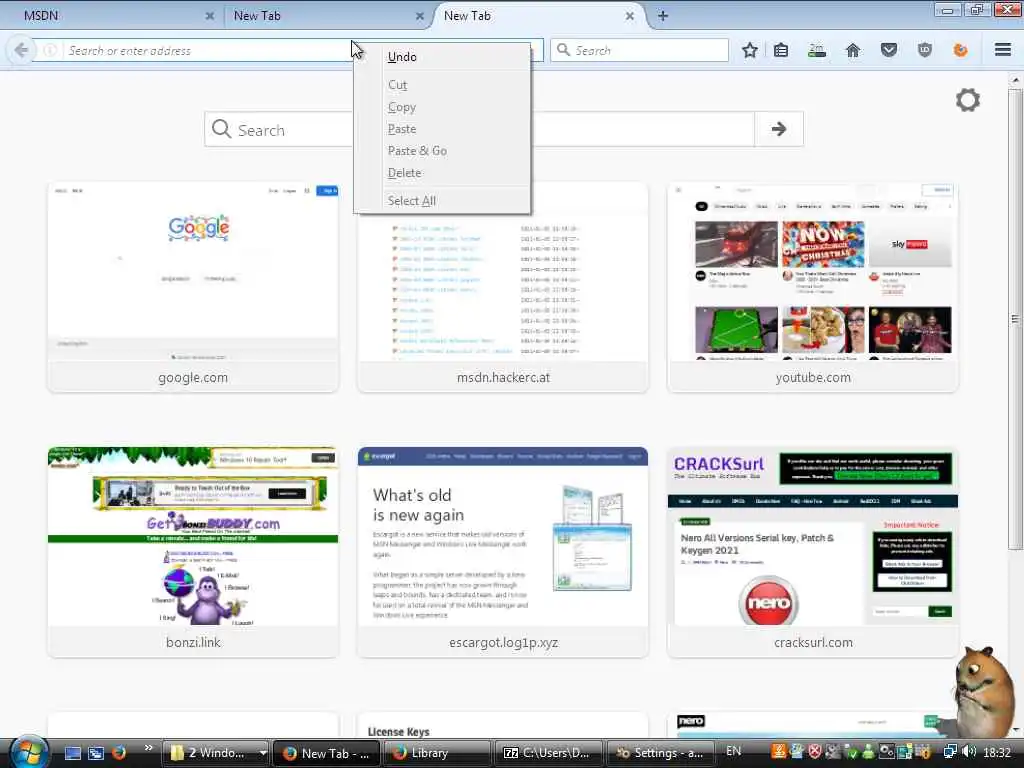
Task: Open a new tab with plus button
Action: (663, 16)
